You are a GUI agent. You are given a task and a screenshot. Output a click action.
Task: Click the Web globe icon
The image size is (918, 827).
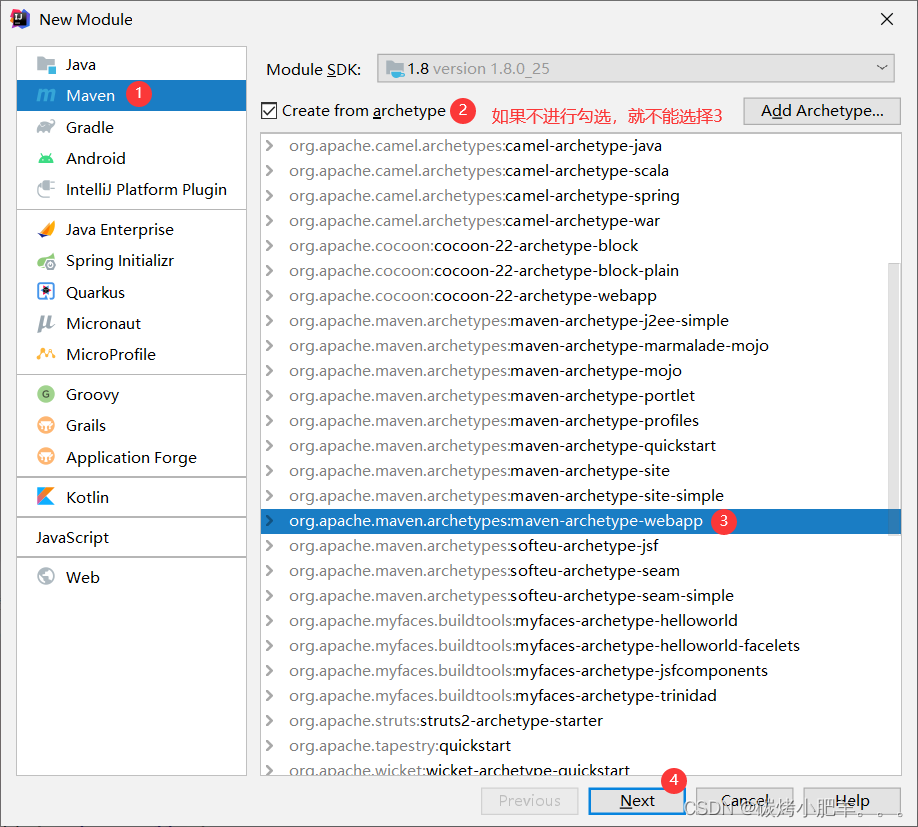(x=46, y=577)
